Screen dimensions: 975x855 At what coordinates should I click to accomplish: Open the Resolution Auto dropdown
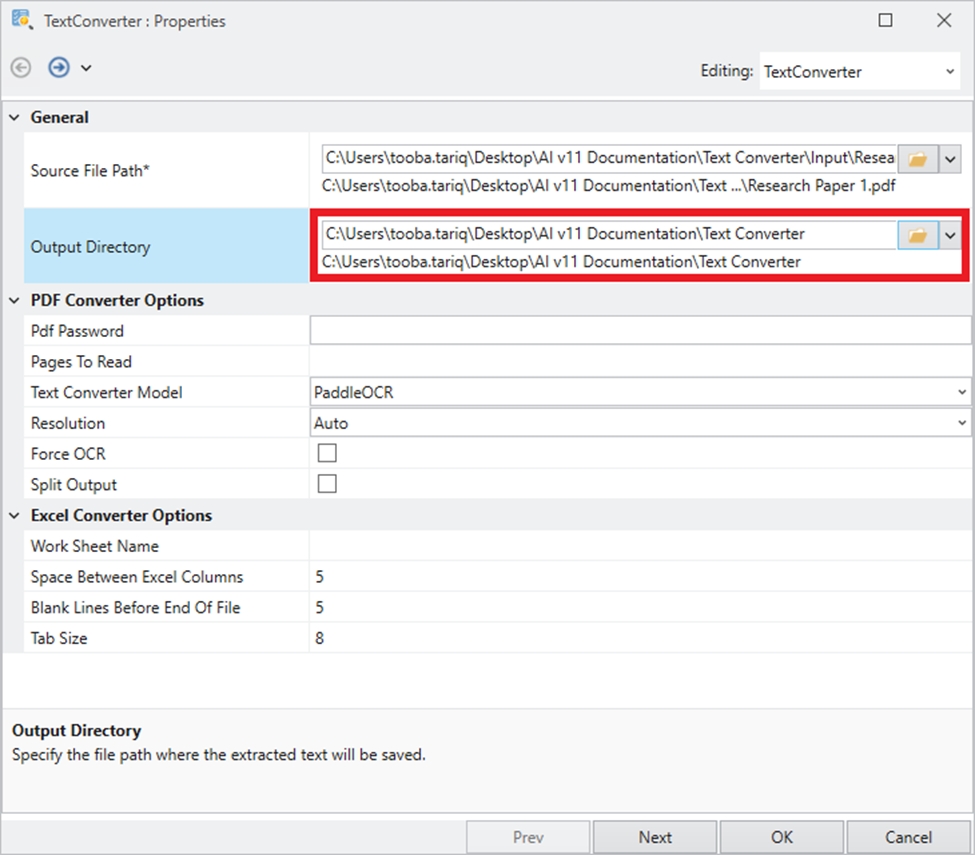[961, 424]
